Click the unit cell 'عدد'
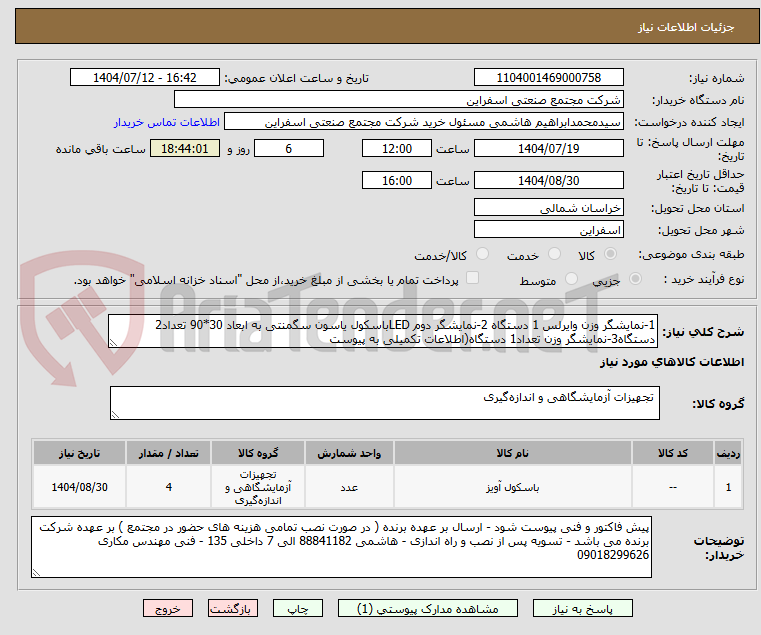This screenshot has height=635, width=761. pos(349,487)
